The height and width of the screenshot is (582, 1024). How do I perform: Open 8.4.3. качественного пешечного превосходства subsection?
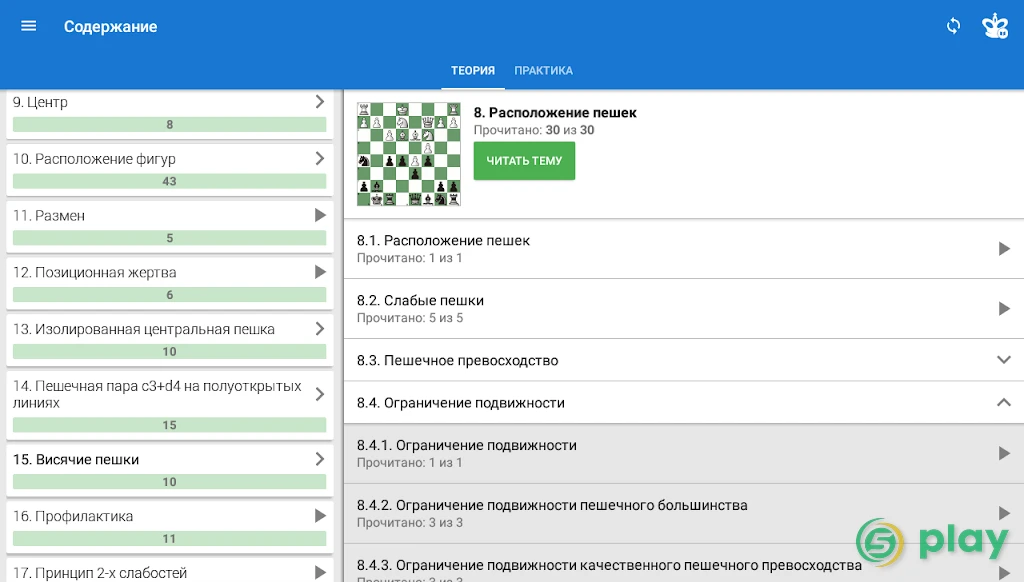pyautogui.click(x=684, y=564)
